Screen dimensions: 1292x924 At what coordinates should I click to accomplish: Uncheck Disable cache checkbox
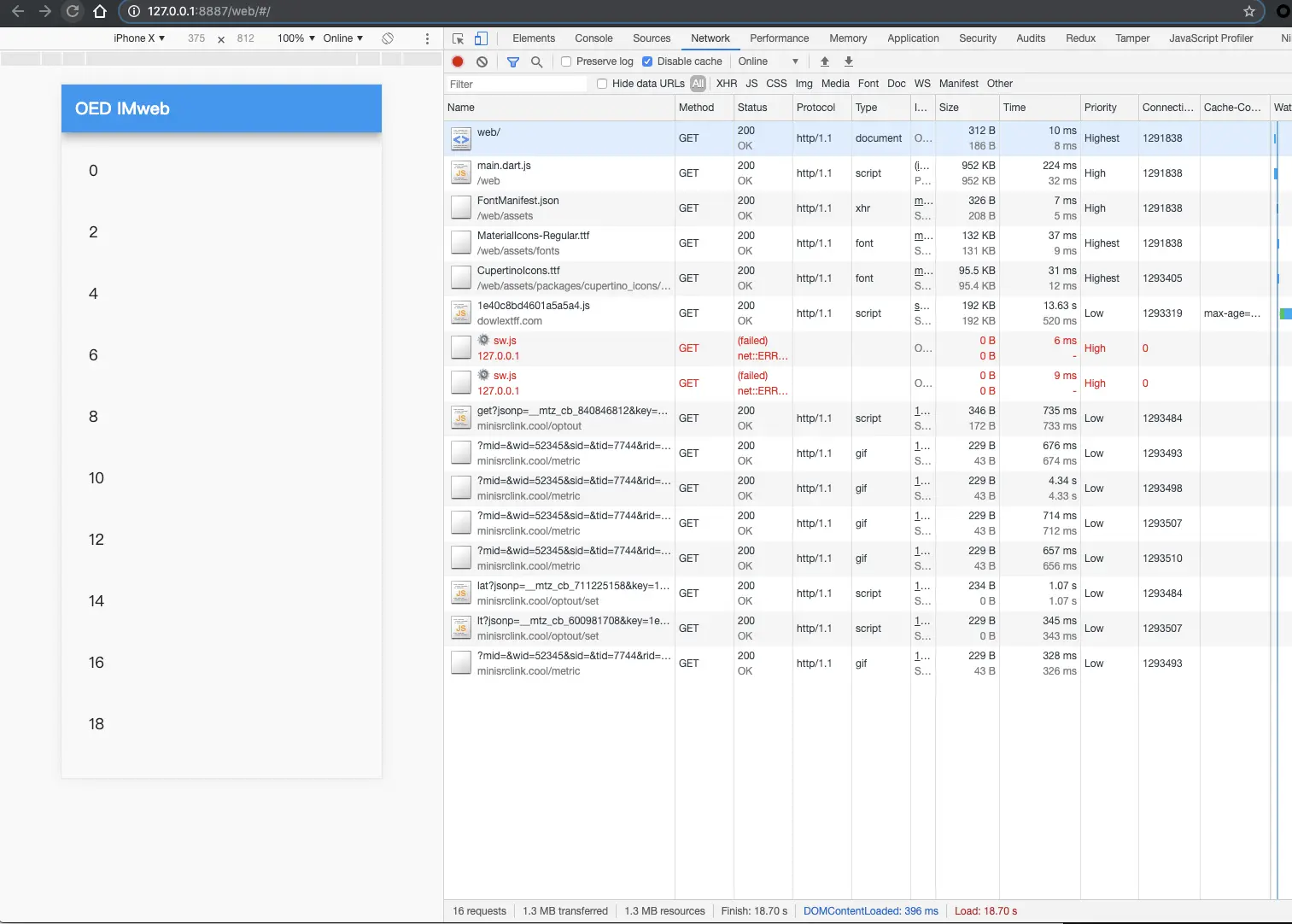click(x=647, y=61)
